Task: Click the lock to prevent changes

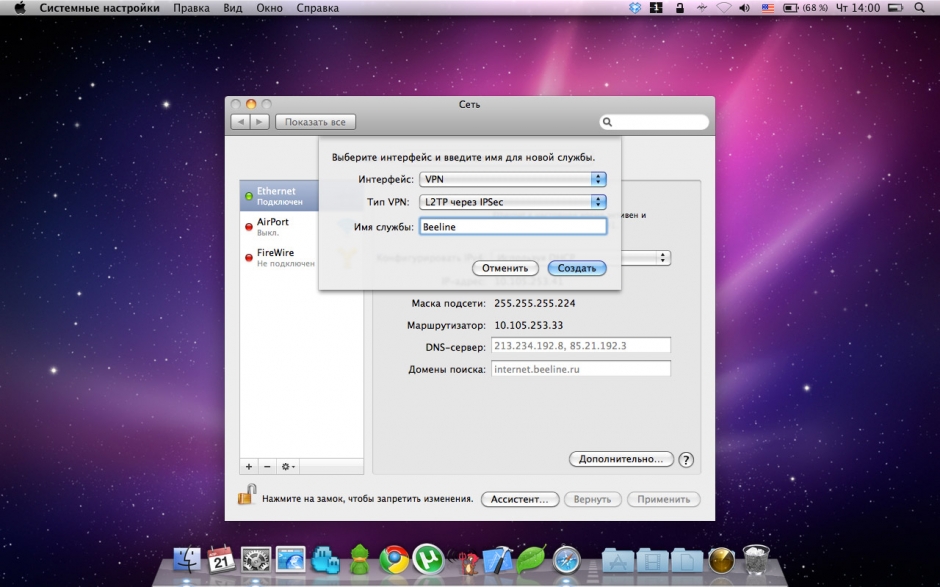Action: [x=246, y=495]
